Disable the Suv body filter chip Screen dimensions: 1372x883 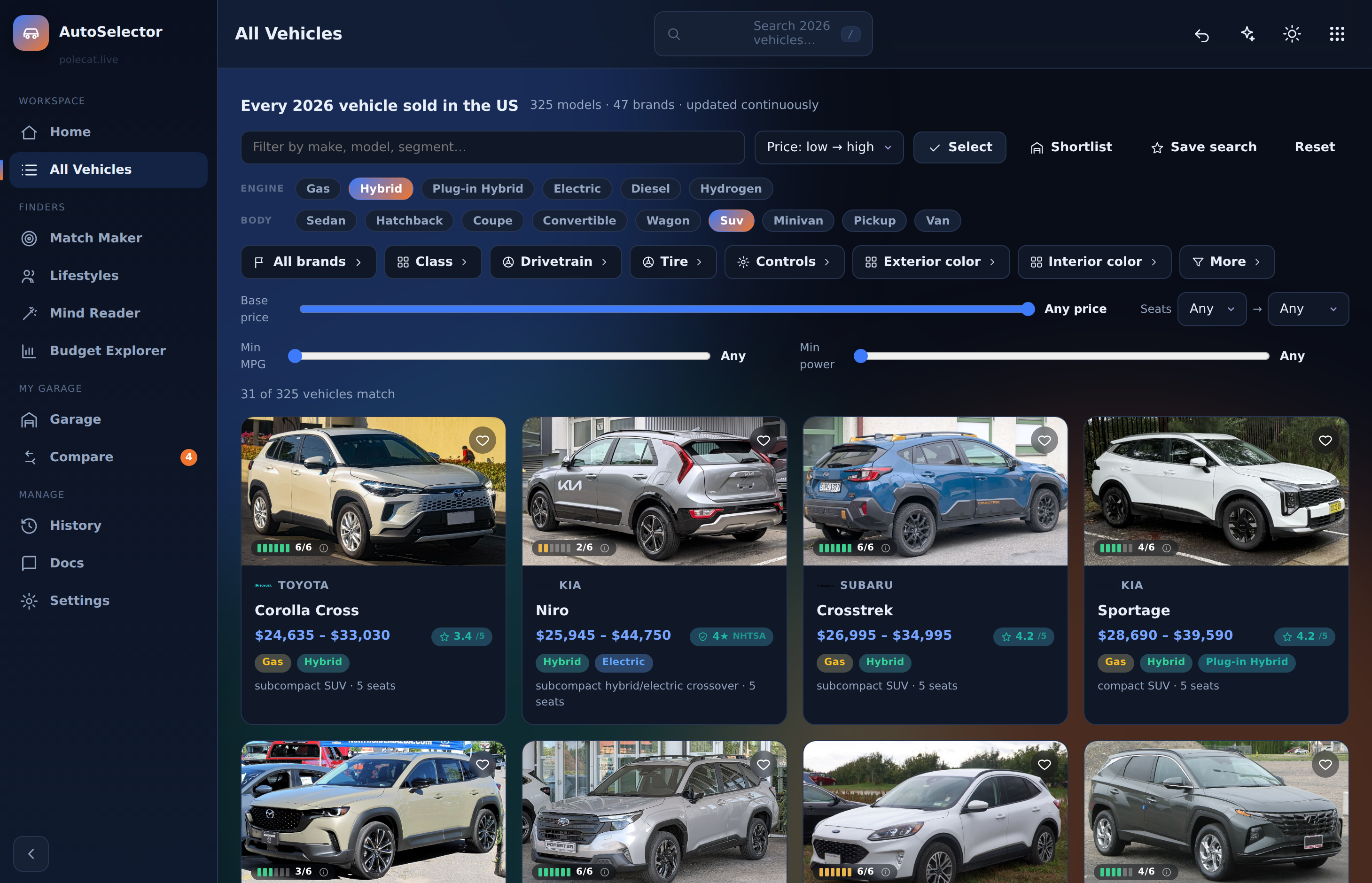click(731, 221)
